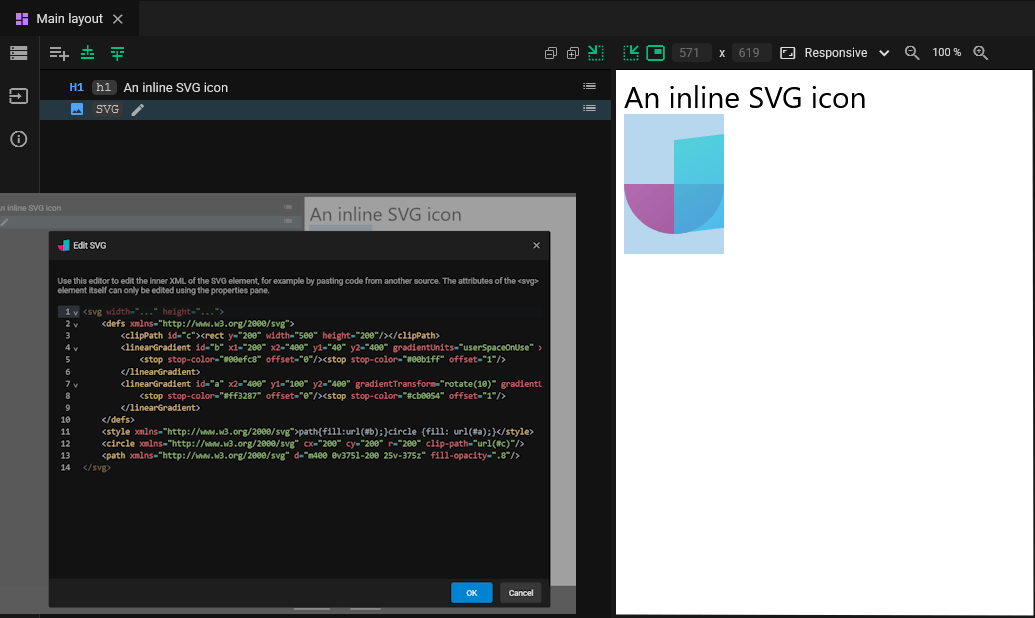Screen dimensions: 1035x618
Task: Zoom out the preview
Action: (912, 53)
